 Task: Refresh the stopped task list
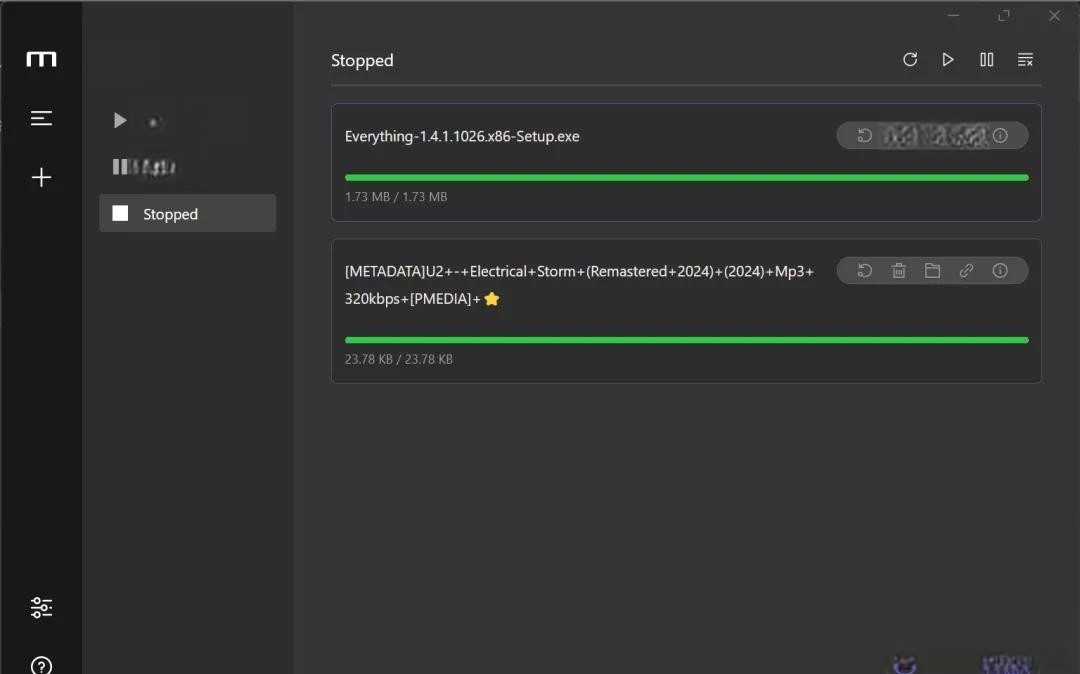click(910, 60)
